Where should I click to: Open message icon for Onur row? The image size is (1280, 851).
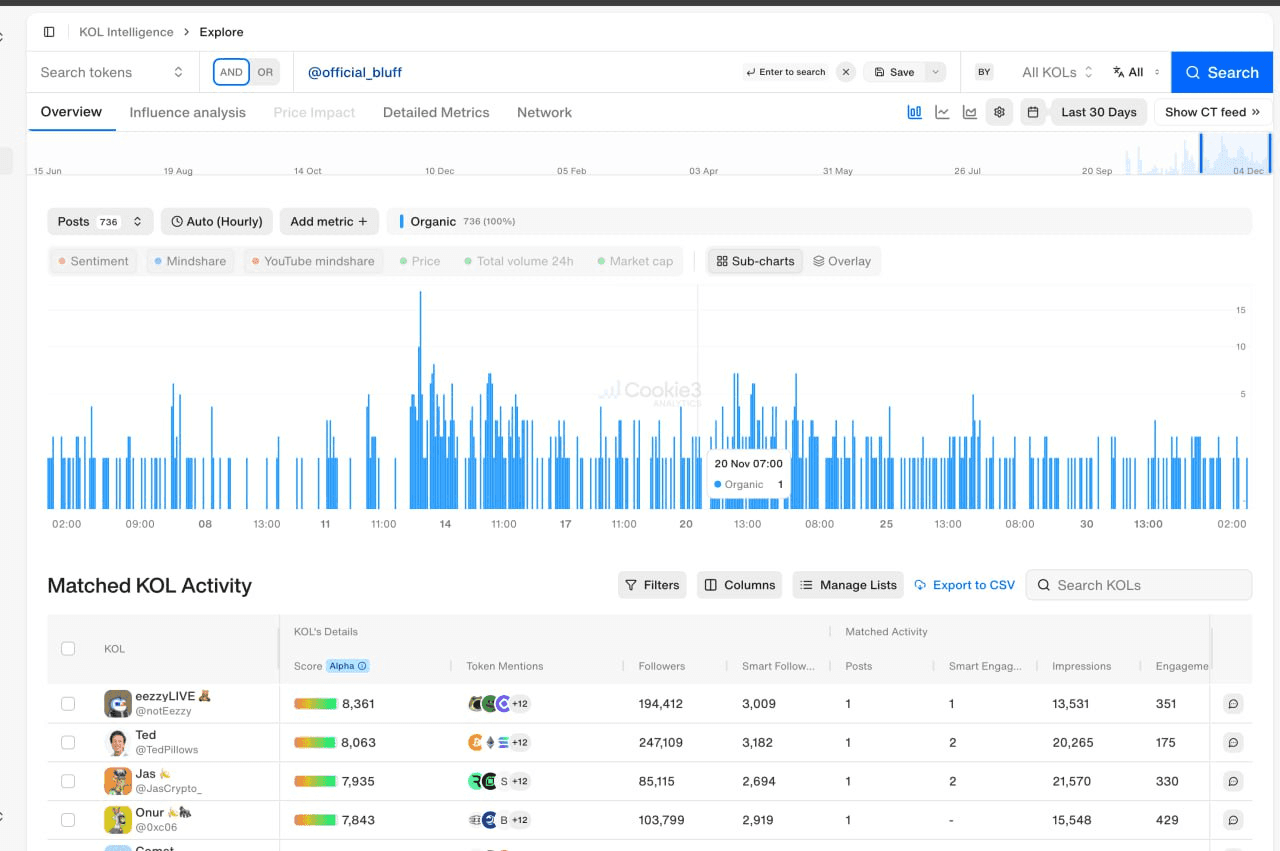click(x=1233, y=820)
